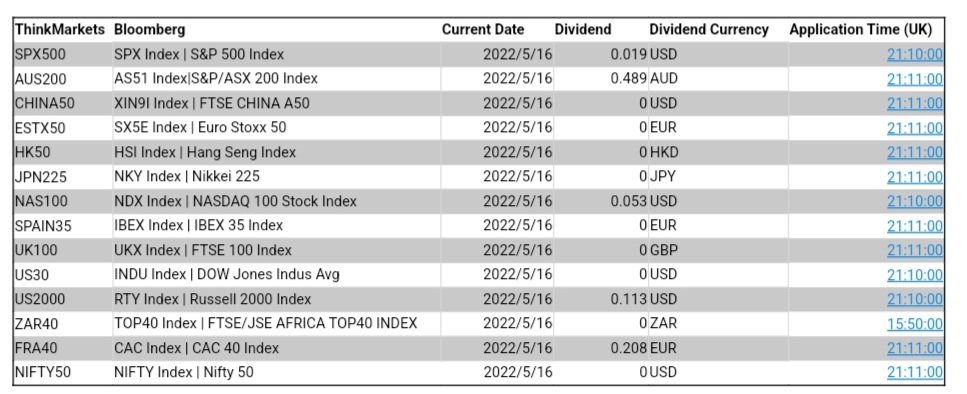Screen dimensions: 967x394
Task: Open JPN225 row time link
Action: click(x=915, y=177)
